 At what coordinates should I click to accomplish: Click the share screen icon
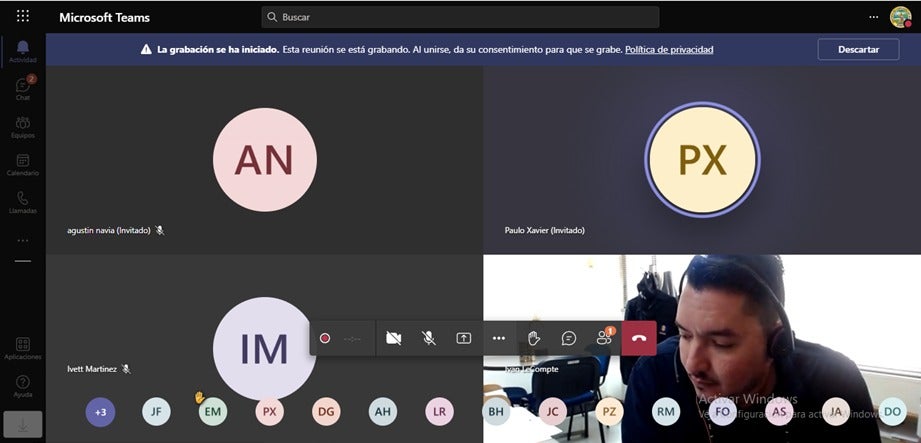[x=464, y=338]
